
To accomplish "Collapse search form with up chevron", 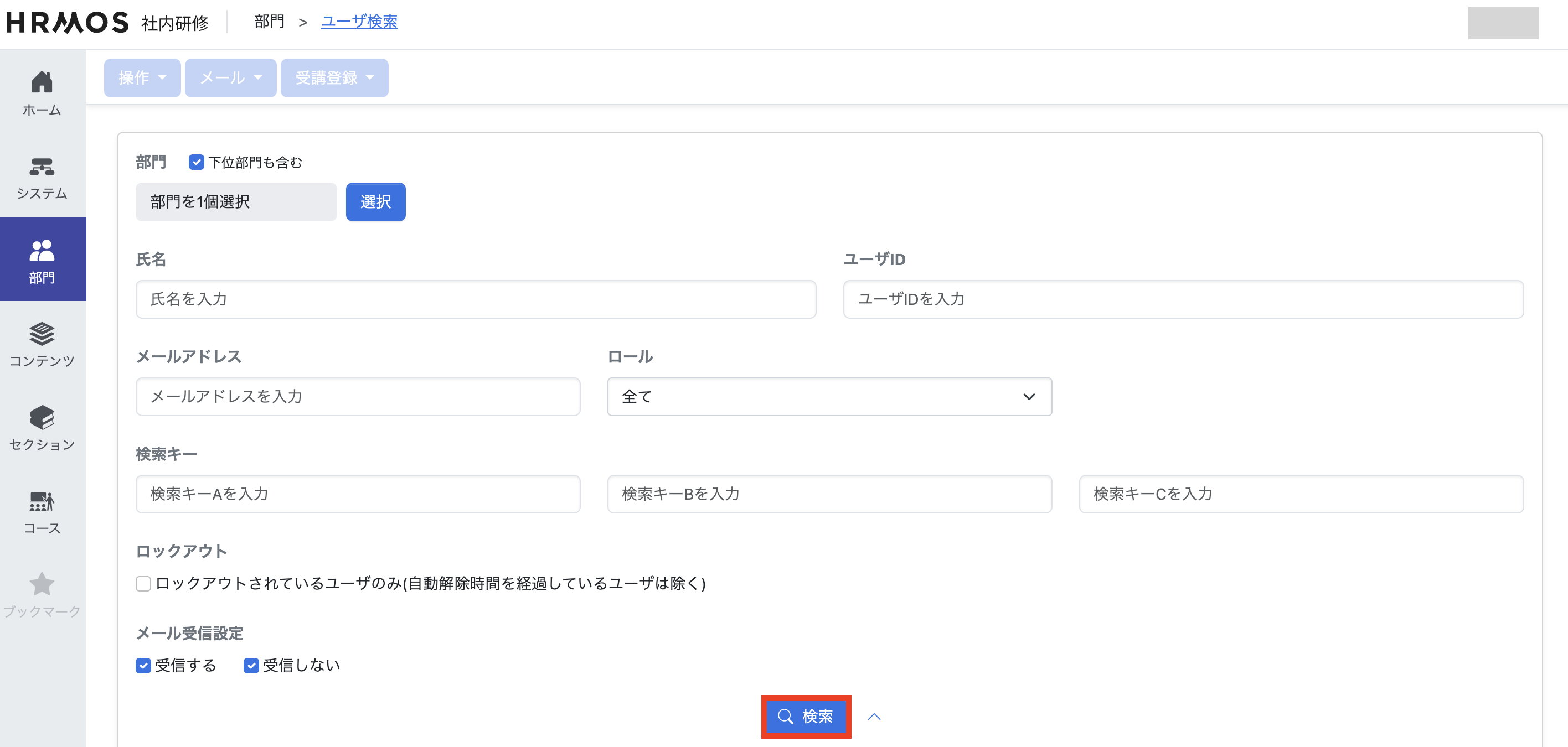I will point(874,717).
